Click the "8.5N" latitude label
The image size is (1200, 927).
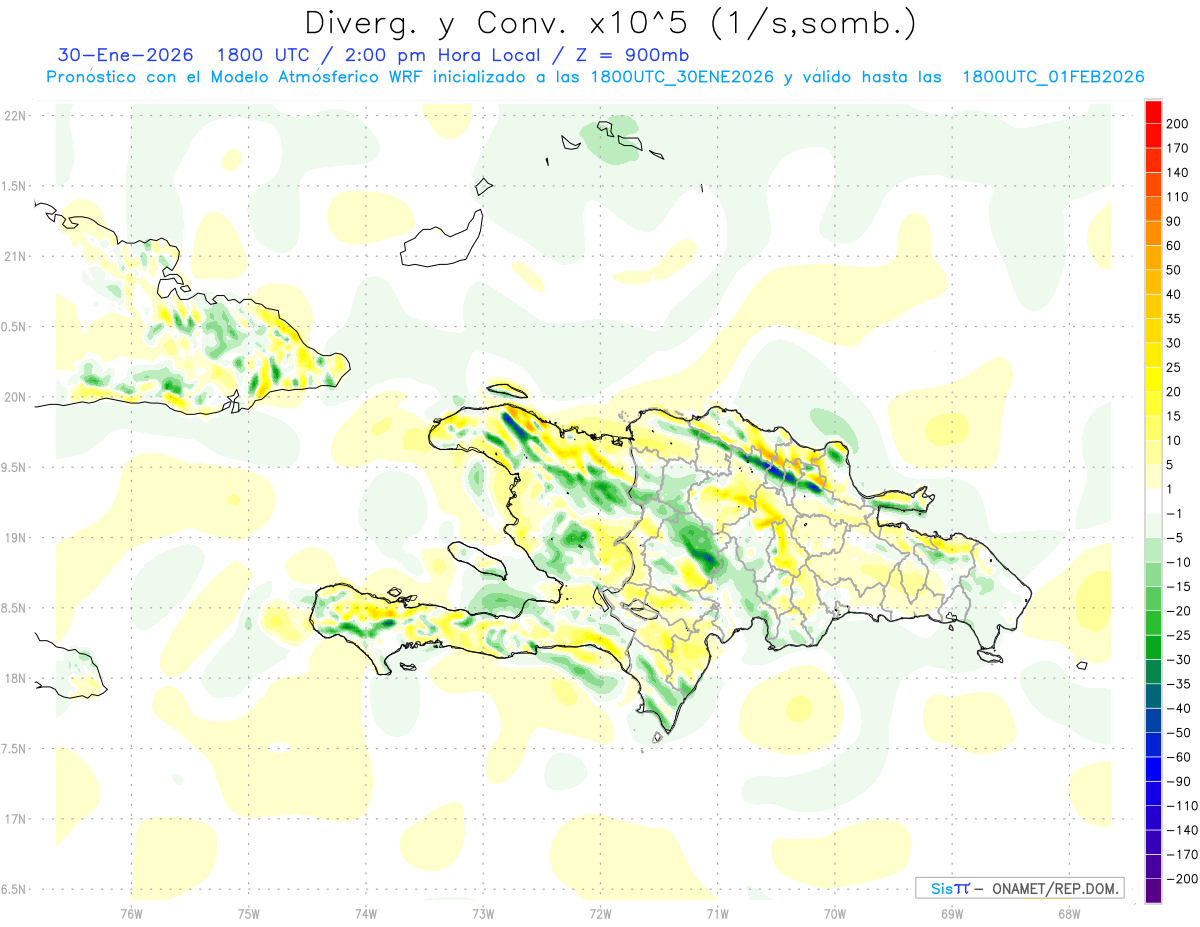(x=15, y=608)
